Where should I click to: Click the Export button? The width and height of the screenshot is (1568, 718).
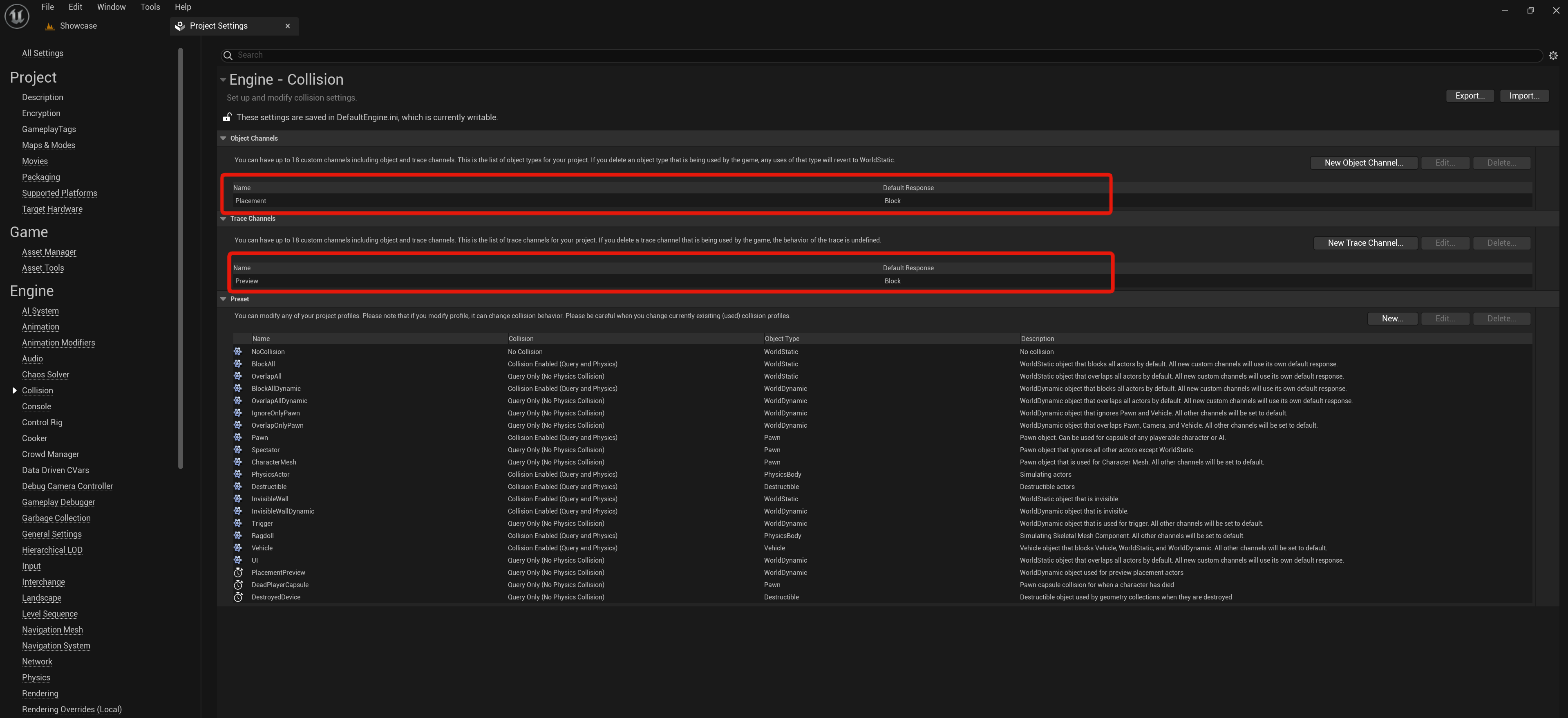click(x=1470, y=96)
